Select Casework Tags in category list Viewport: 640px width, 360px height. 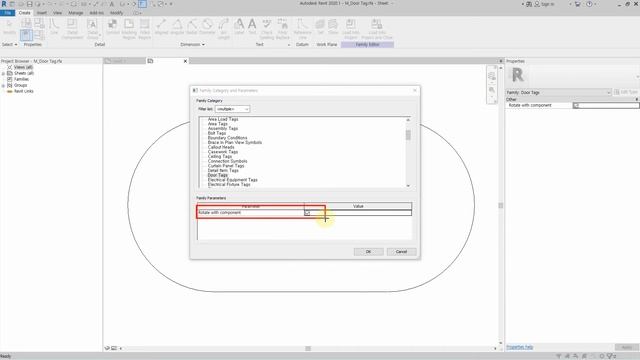point(222,152)
